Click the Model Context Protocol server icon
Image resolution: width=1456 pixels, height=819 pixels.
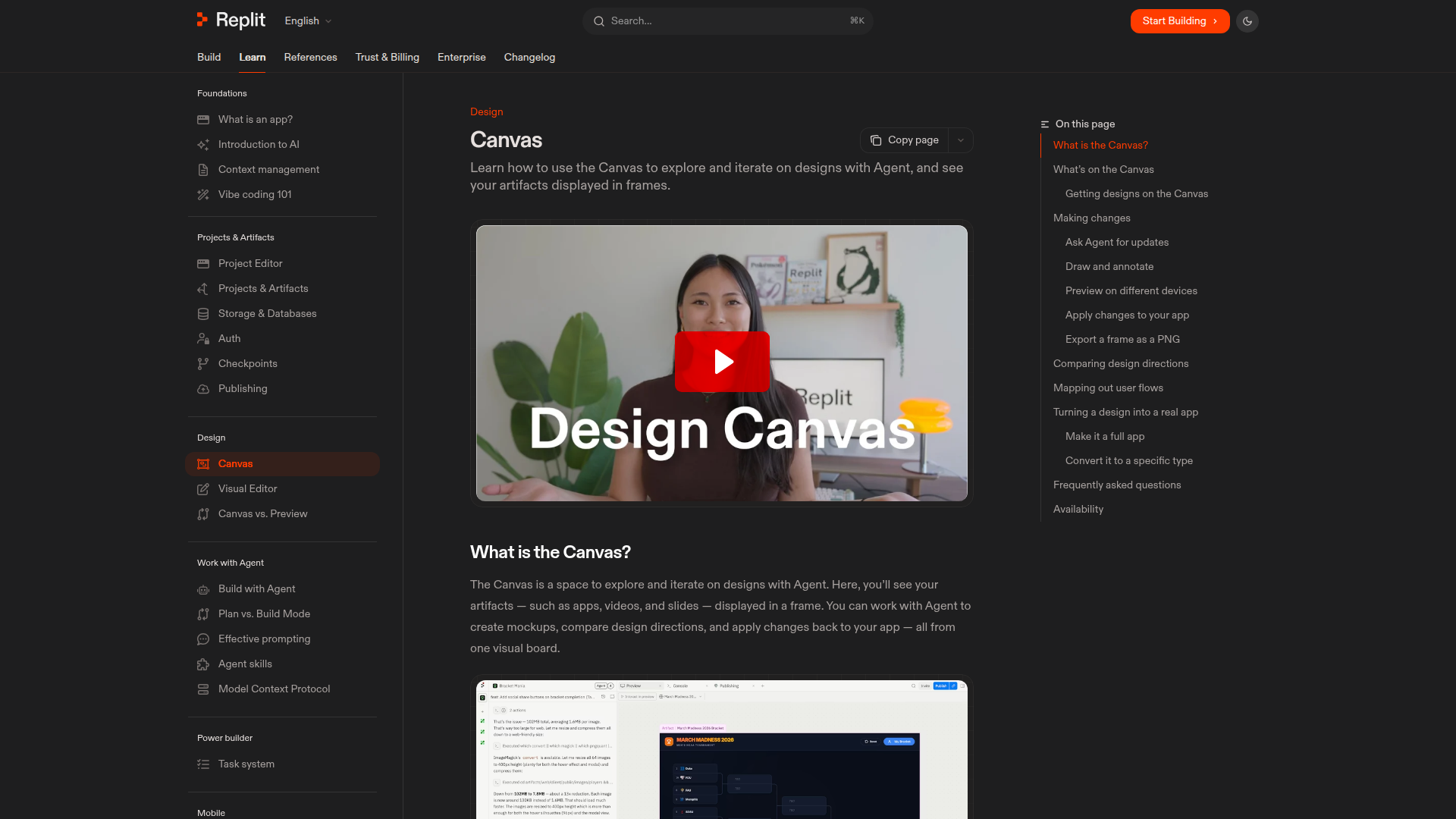pyautogui.click(x=203, y=689)
